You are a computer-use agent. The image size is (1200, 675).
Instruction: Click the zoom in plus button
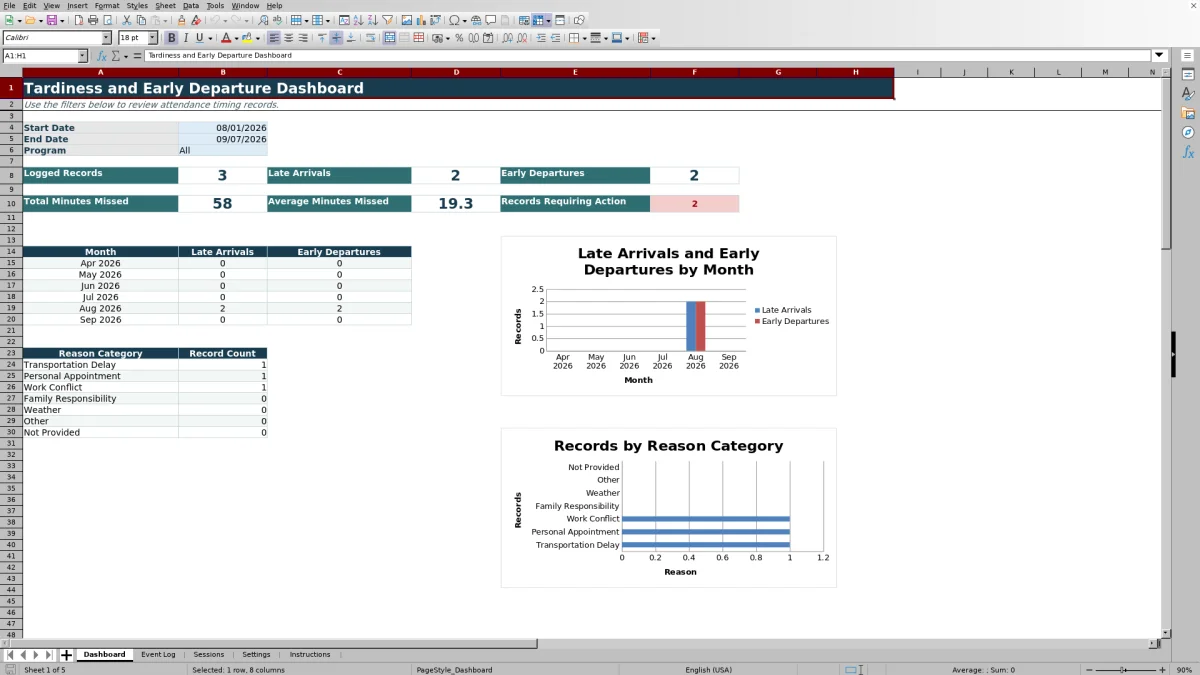(x=1160, y=670)
